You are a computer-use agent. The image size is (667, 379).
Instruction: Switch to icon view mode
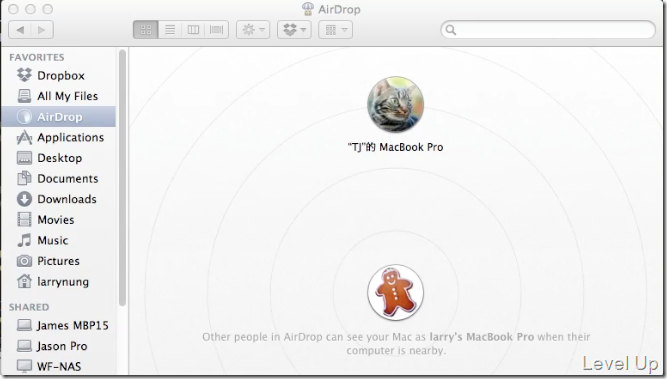tap(146, 30)
